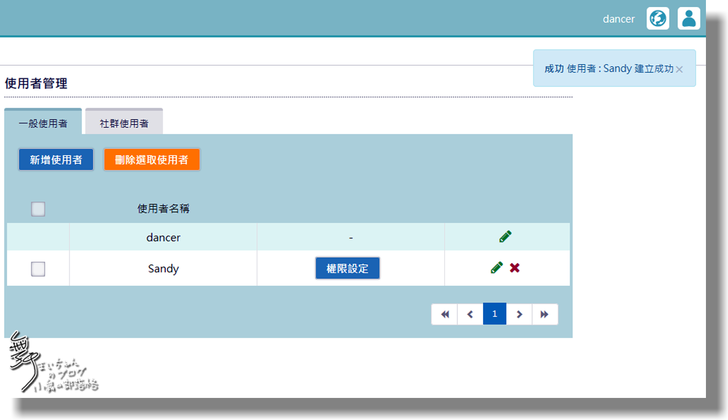Open 權限設定 for Sandy
The image size is (728, 420).
point(348,268)
